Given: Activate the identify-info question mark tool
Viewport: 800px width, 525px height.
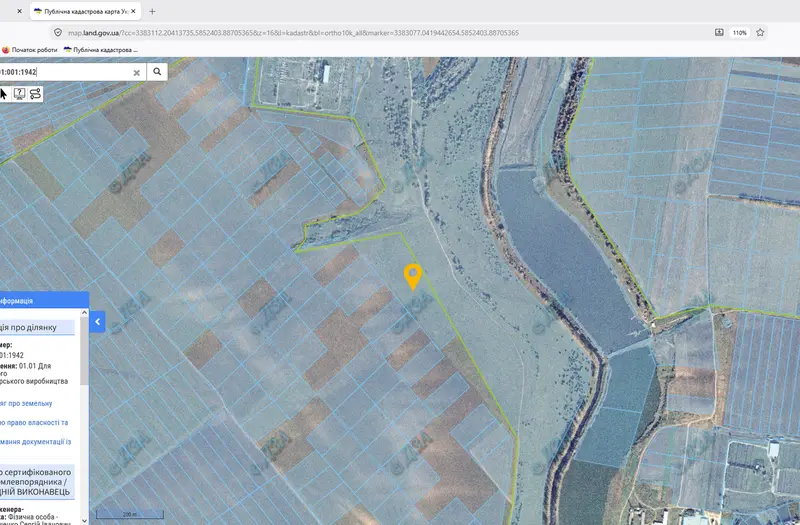Looking at the screenshot, I should click(x=19, y=94).
